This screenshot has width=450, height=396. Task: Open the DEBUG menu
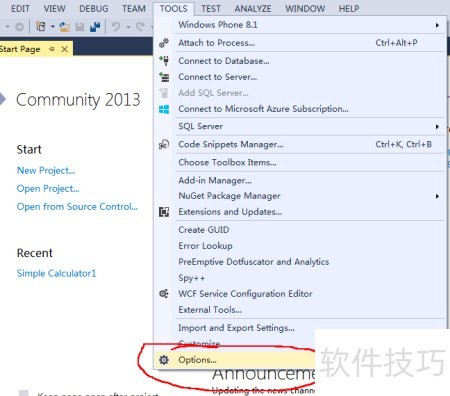click(94, 8)
